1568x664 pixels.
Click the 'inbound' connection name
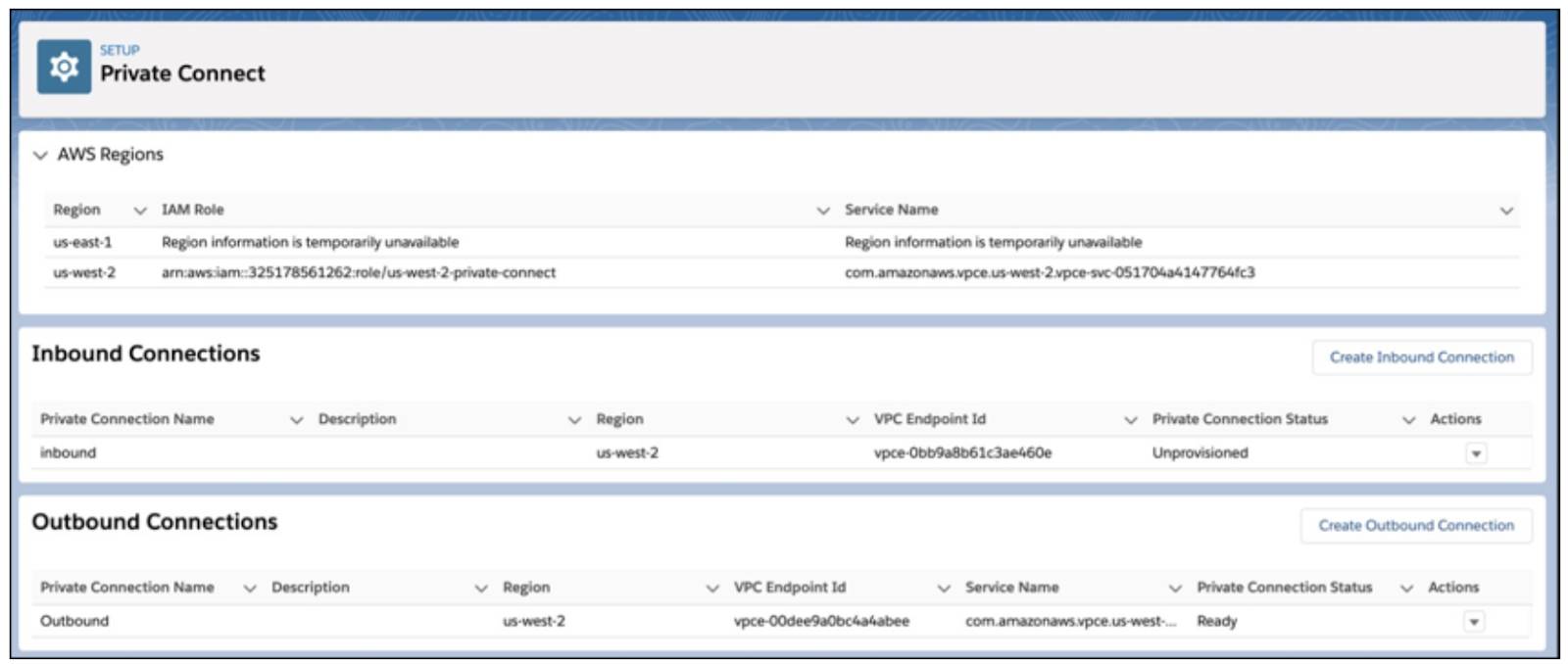tap(68, 452)
